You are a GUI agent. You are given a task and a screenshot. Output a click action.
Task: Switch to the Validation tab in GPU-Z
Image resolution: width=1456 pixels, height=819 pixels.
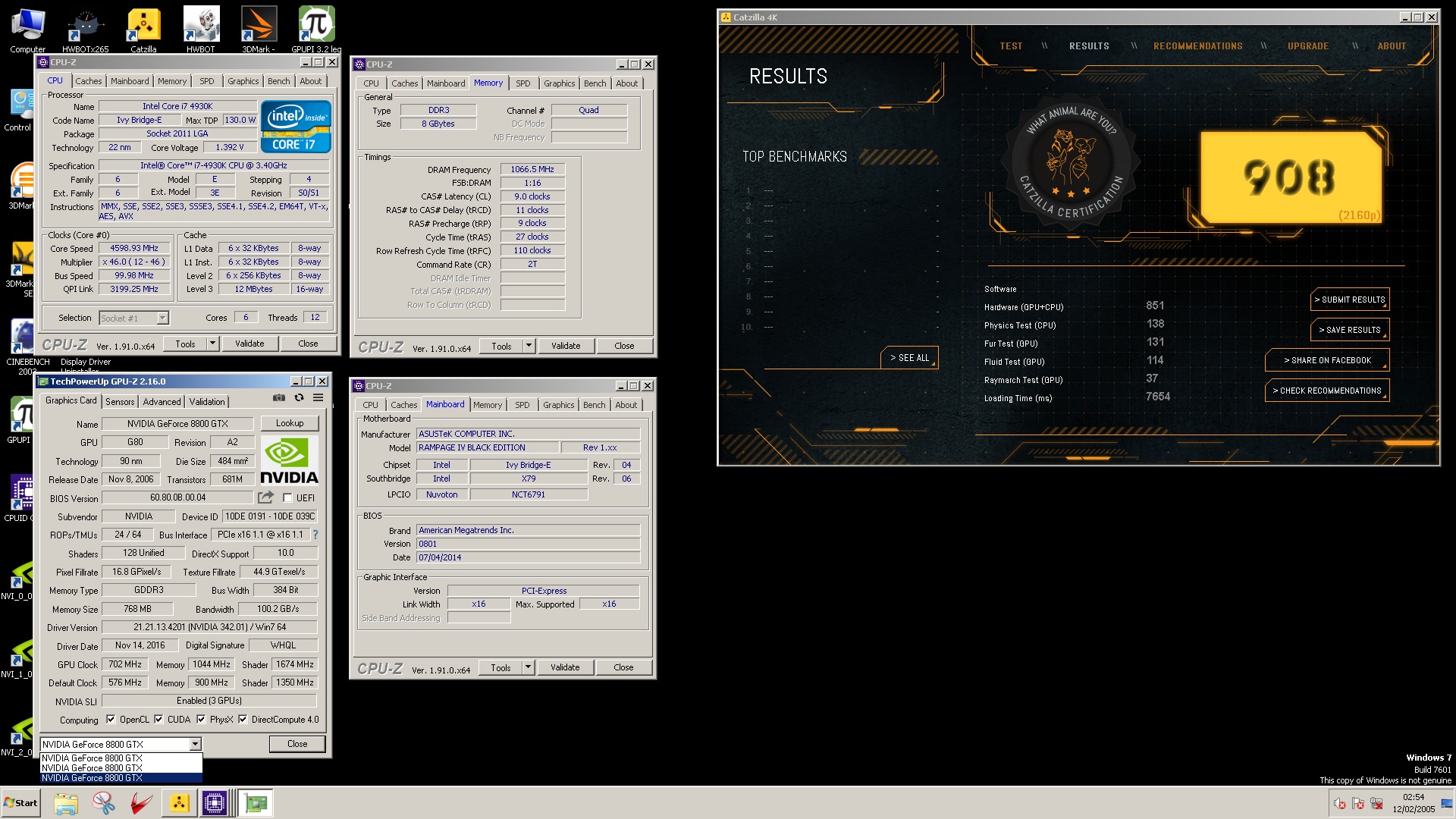(207, 402)
